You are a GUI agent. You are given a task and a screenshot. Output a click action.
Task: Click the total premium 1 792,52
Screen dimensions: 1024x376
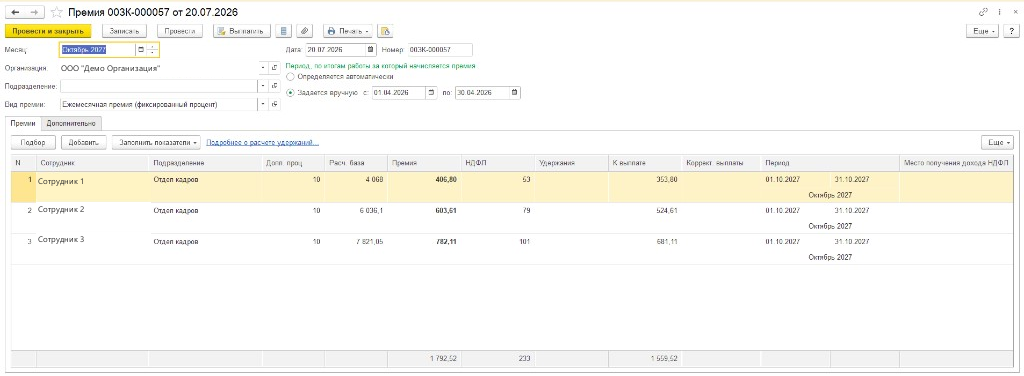(443, 358)
